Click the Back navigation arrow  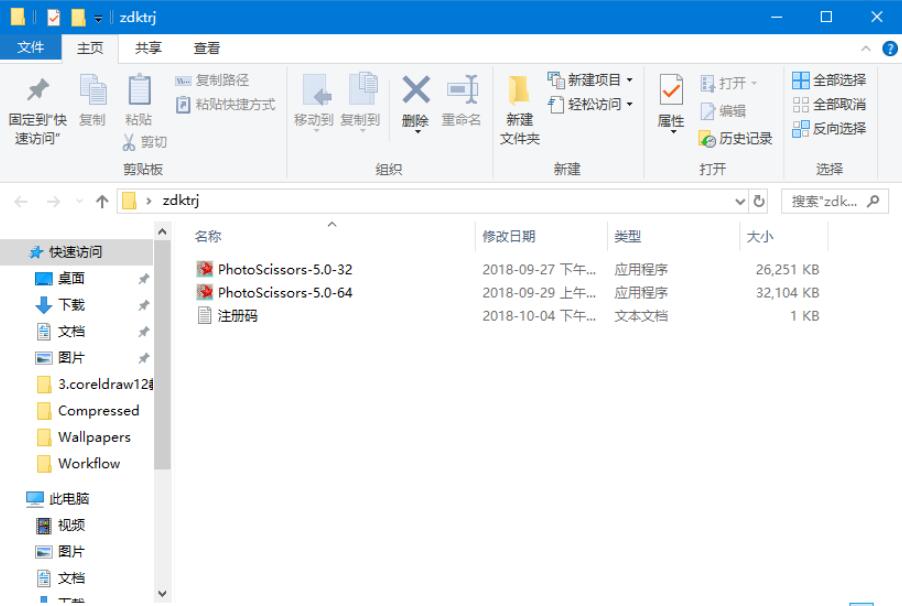point(21,201)
